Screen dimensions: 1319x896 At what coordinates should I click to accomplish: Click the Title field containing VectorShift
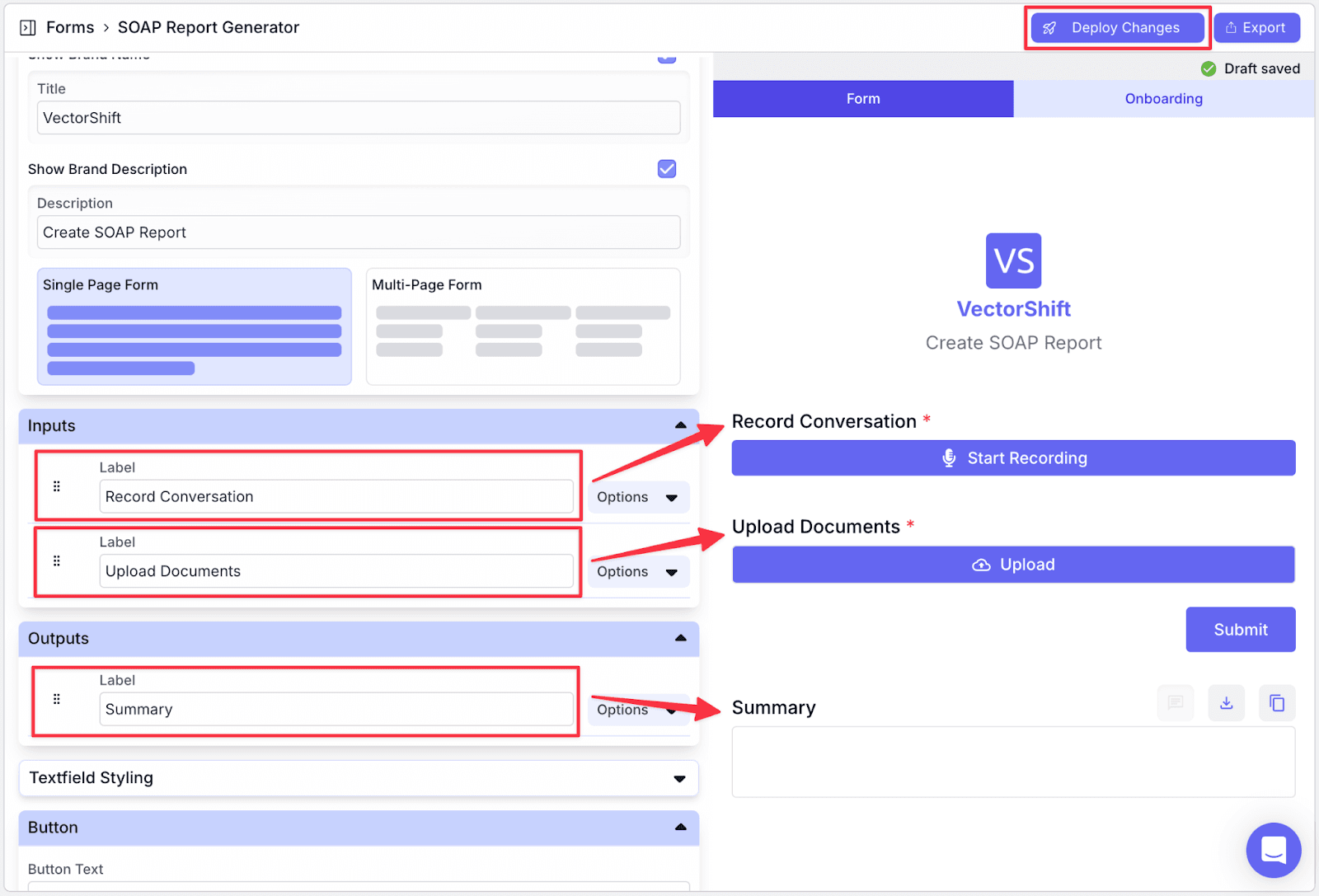pos(359,118)
